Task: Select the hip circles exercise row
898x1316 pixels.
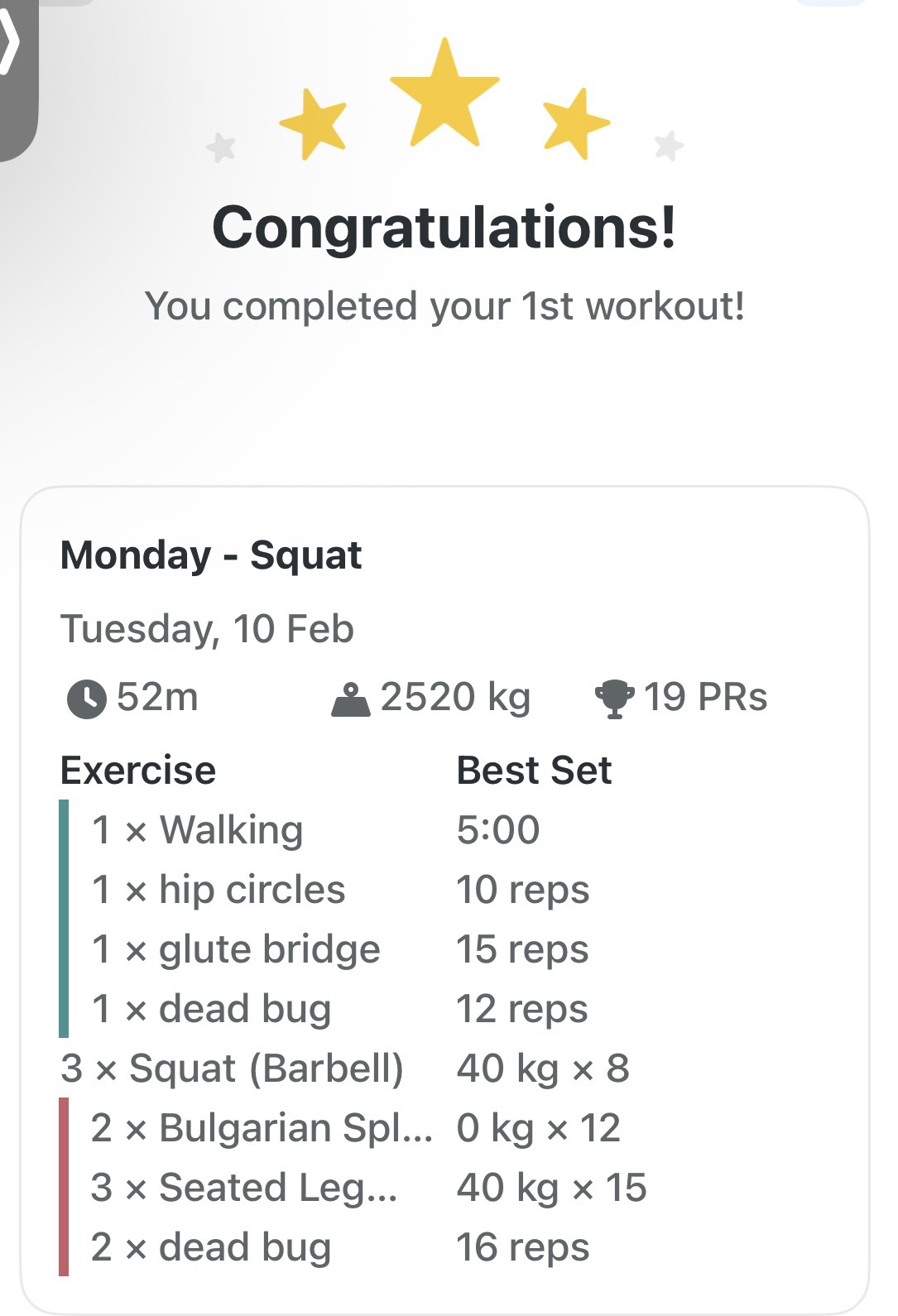Action: [218, 890]
